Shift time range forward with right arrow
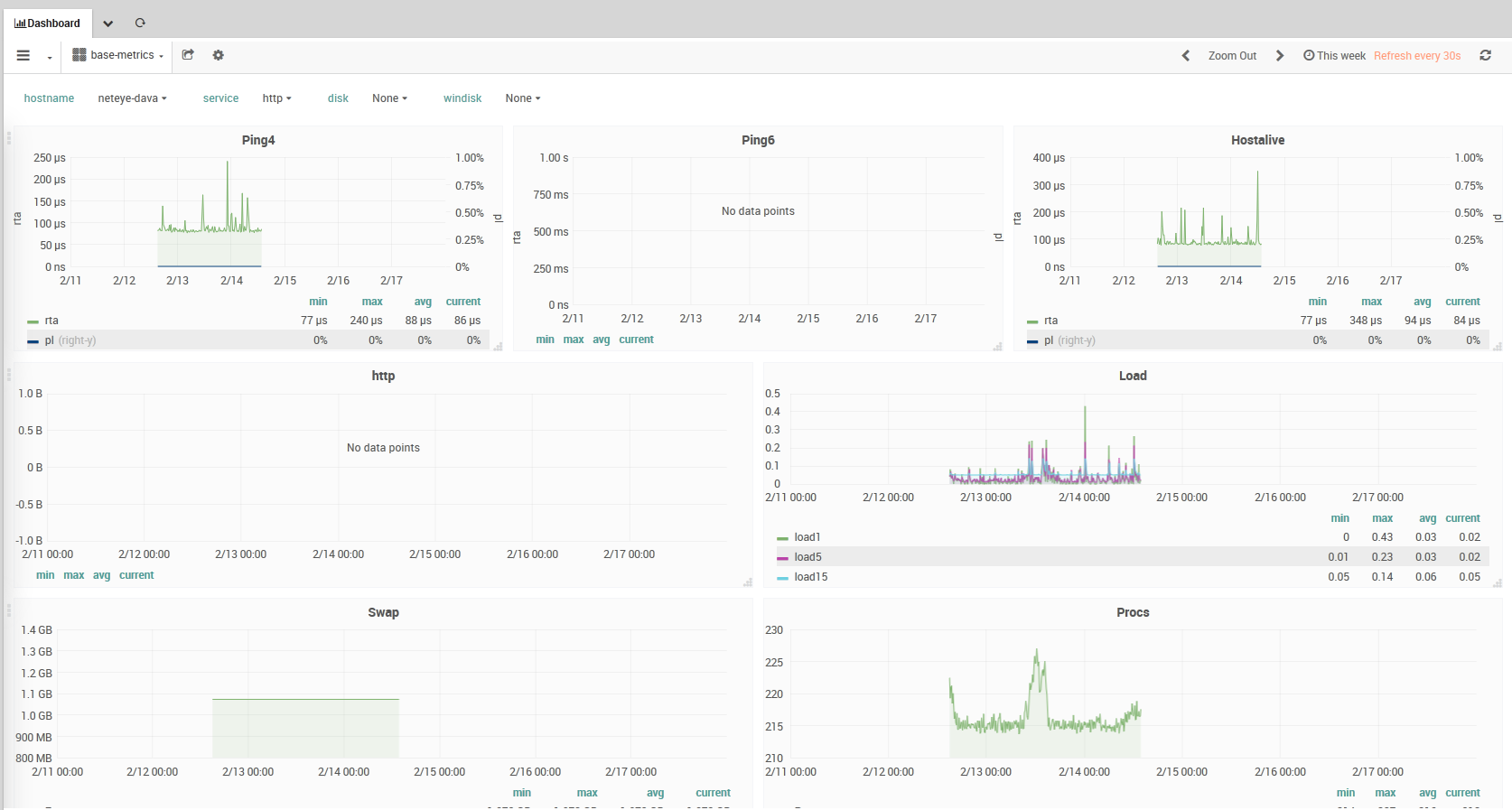This screenshot has height=810, width=1512. tap(1280, 56)
